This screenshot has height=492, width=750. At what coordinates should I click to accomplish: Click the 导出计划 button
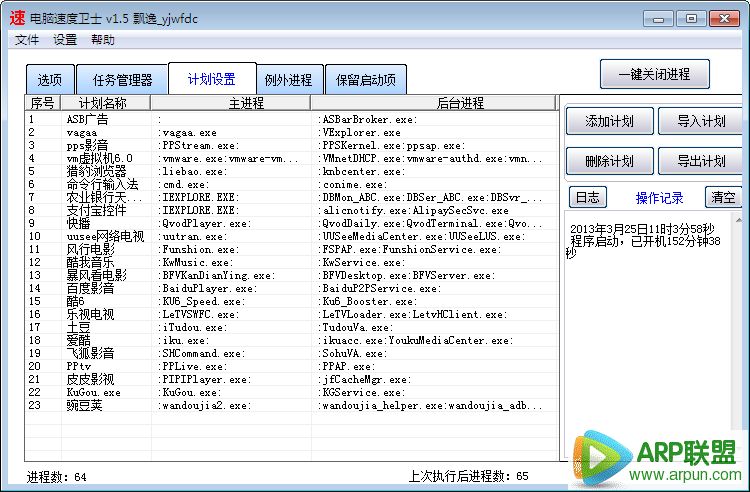701,161
